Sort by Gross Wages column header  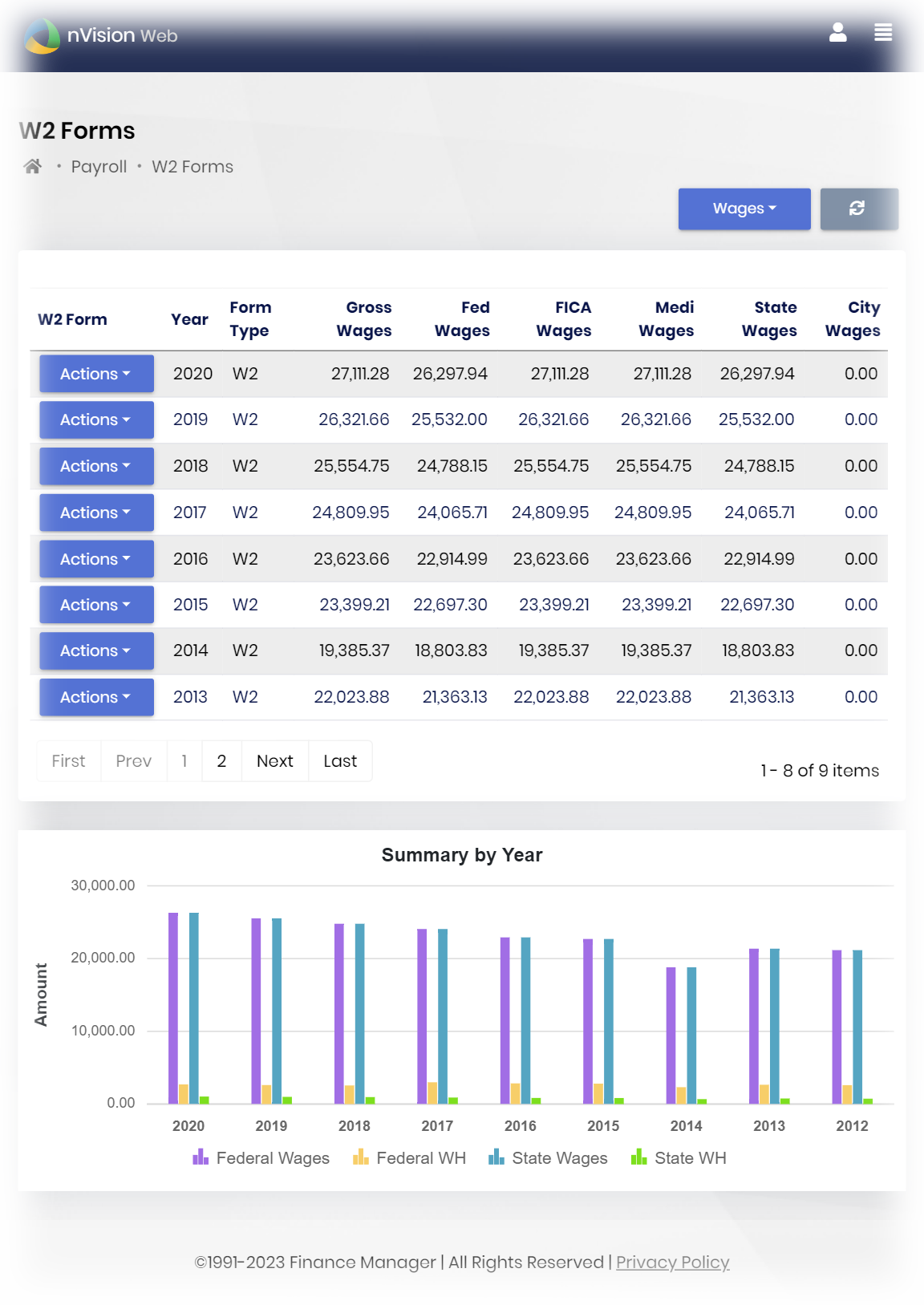click(x=365, y=319)
